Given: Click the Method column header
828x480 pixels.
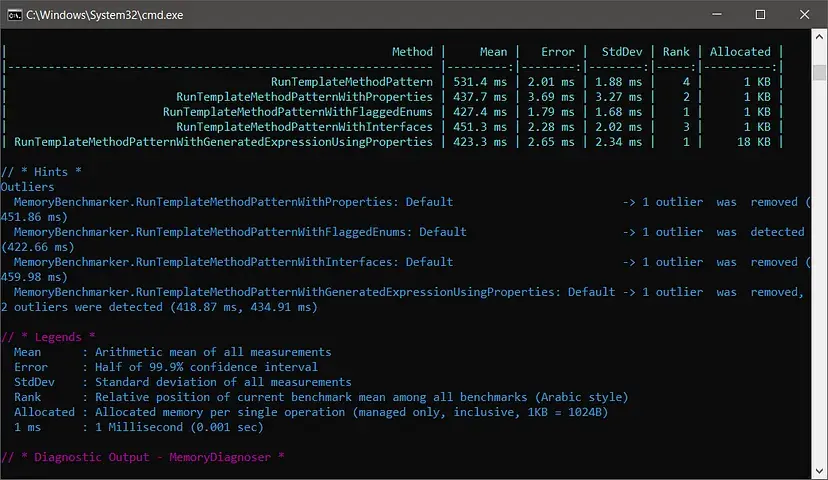Looking at the screenshot, I should tap(412, 52).
